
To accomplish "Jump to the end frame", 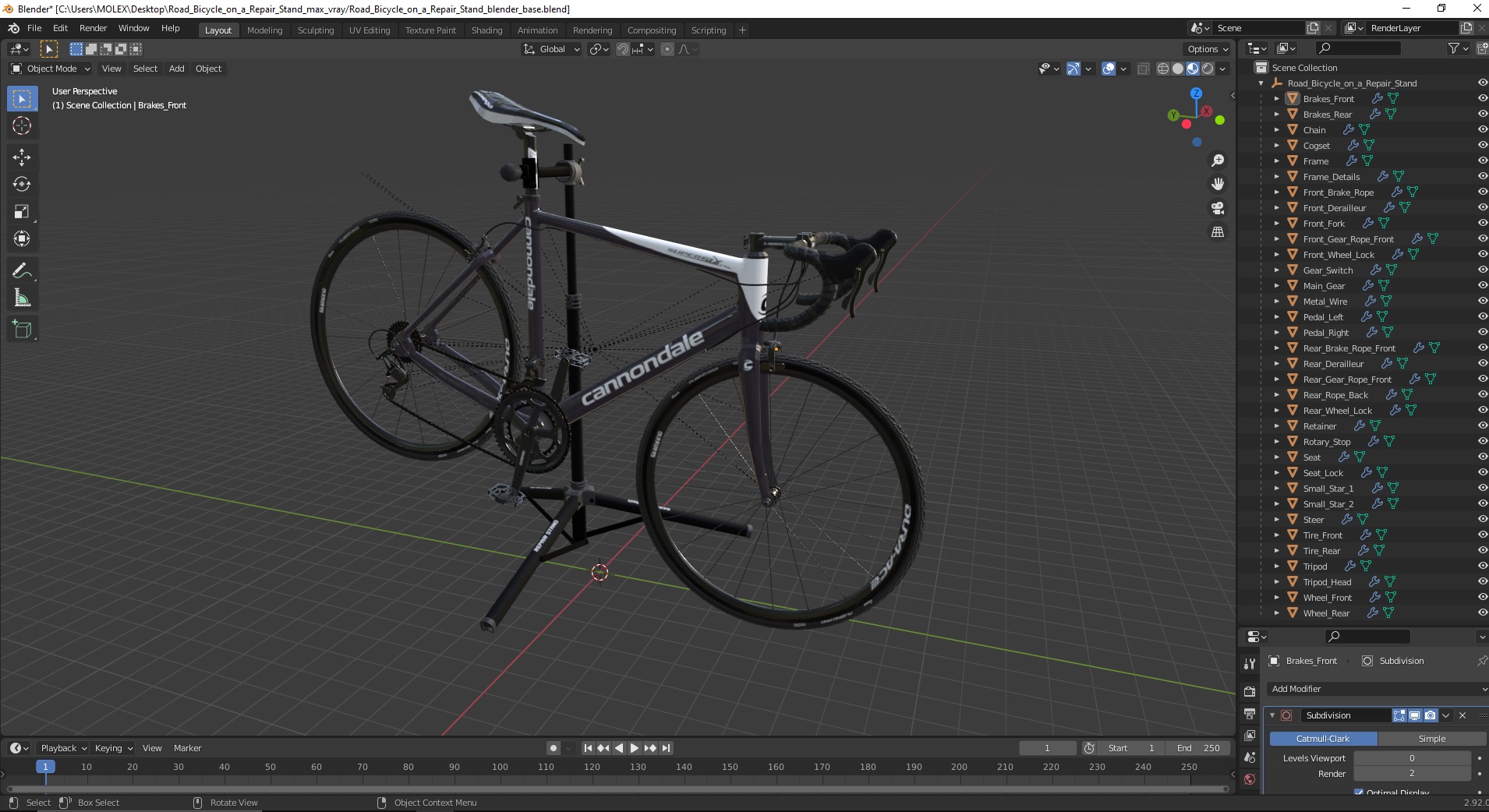I will [x=666, y=748].
